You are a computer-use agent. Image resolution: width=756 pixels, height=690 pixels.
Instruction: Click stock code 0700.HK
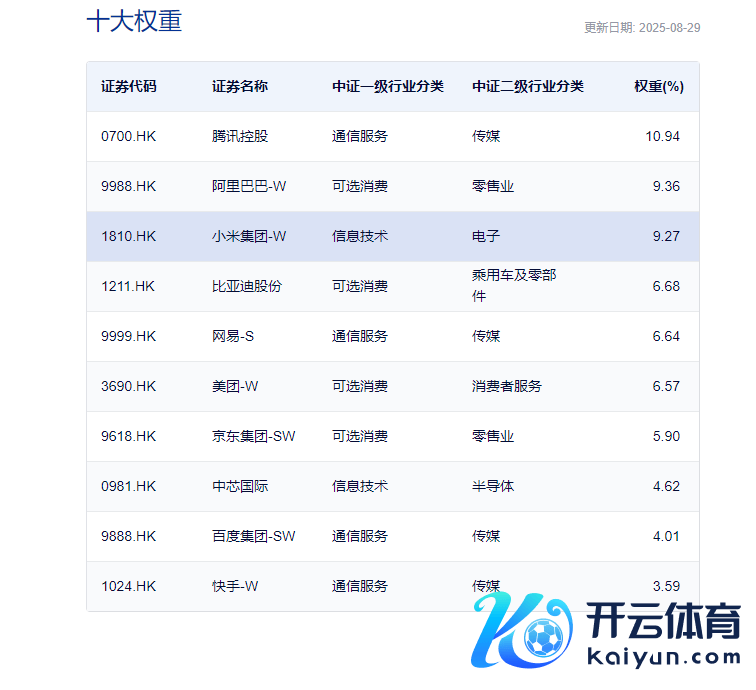(129, 136)
